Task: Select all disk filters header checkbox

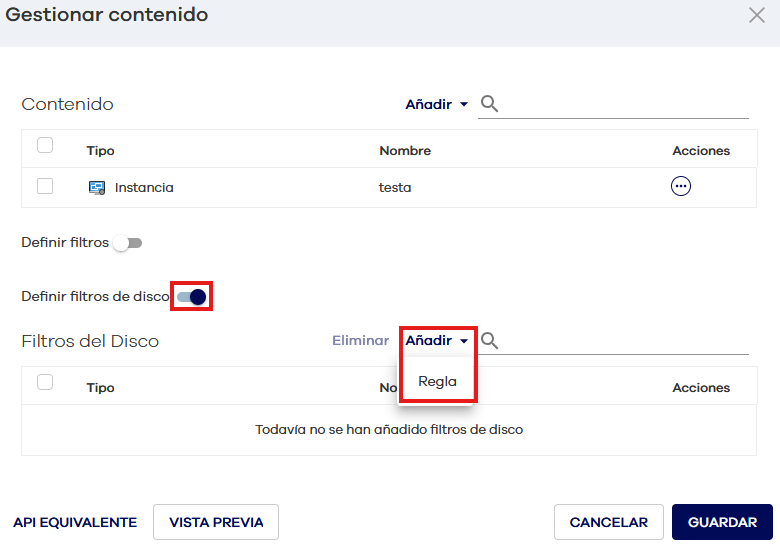Action: (45, 382)
